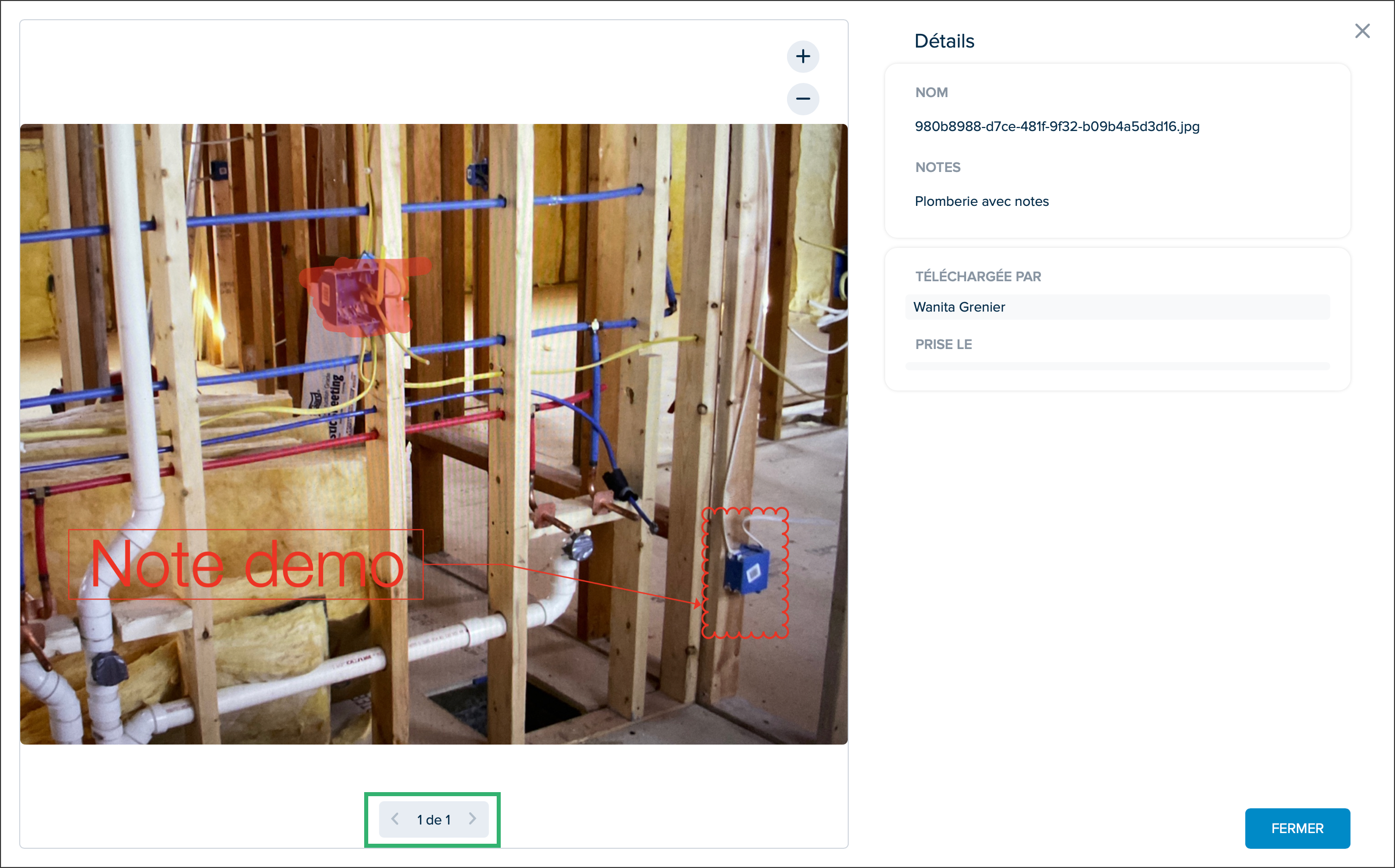The height and width of the screenshot is (868, 1395).
Task: Click the Wanita Grenier uploader field
Action: pos(1117,307)
